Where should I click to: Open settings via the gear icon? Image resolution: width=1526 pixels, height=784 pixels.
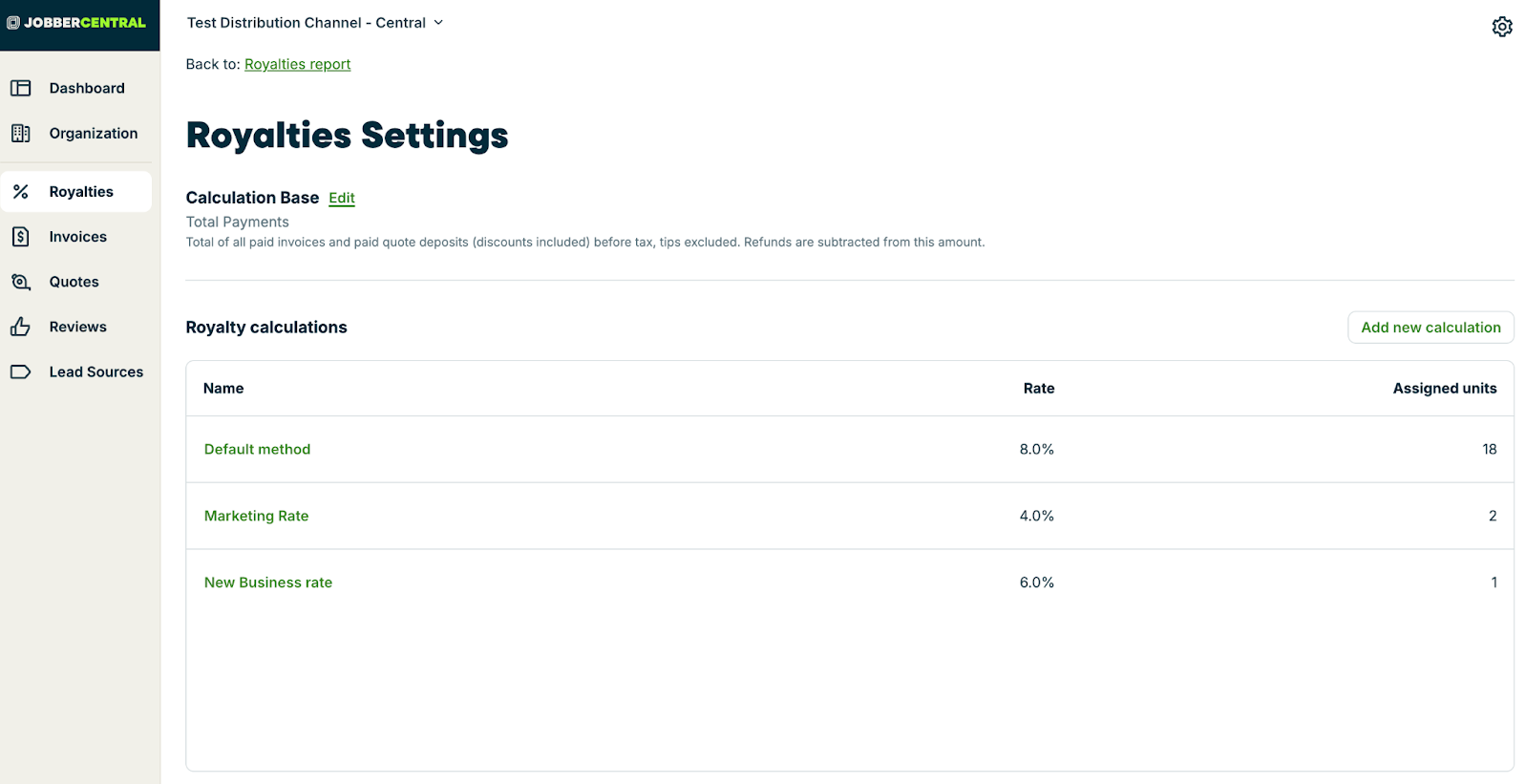pyautogui.click(x=1502, y=27)
